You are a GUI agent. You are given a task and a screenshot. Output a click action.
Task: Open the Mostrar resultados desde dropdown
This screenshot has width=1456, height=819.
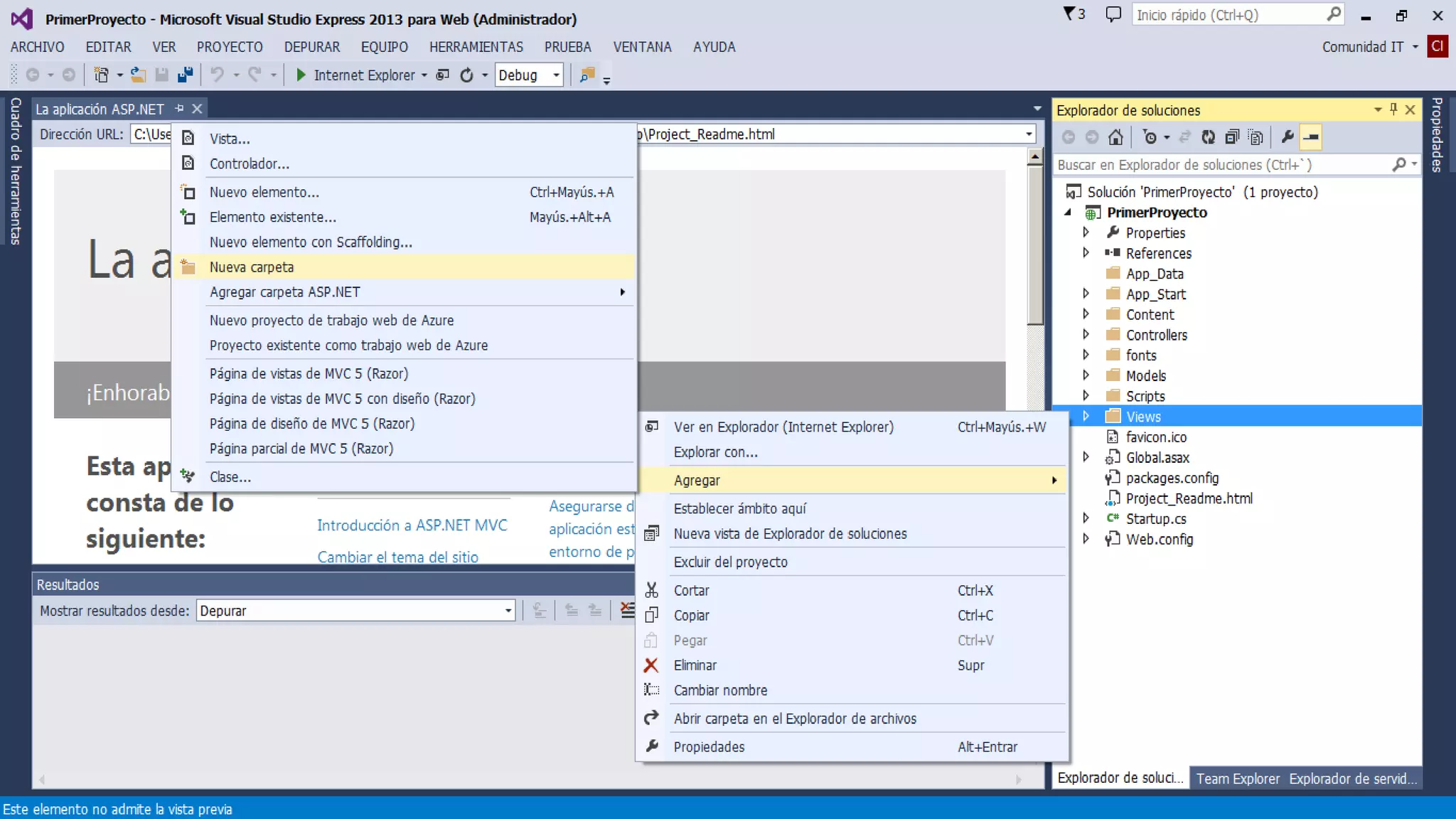(508, 611)
